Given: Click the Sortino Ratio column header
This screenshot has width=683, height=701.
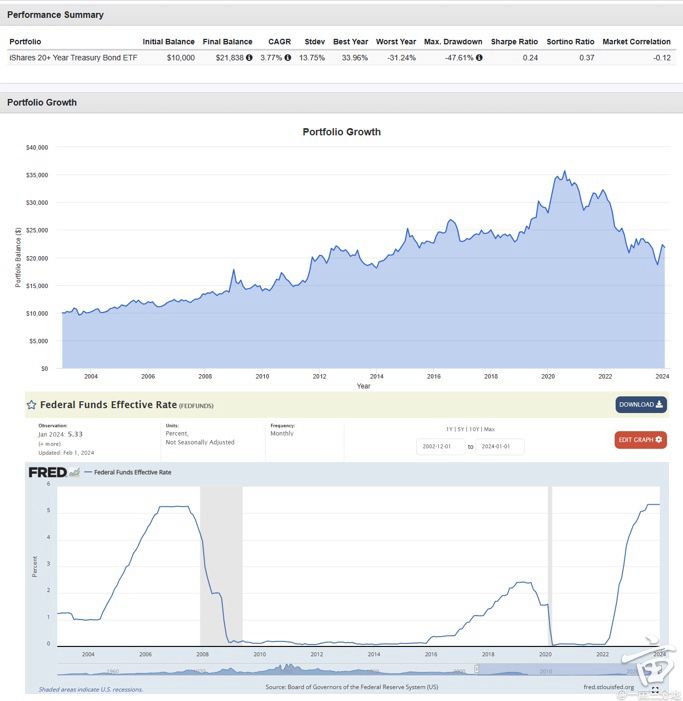Looking at the screenshot, I should point(570,42).
